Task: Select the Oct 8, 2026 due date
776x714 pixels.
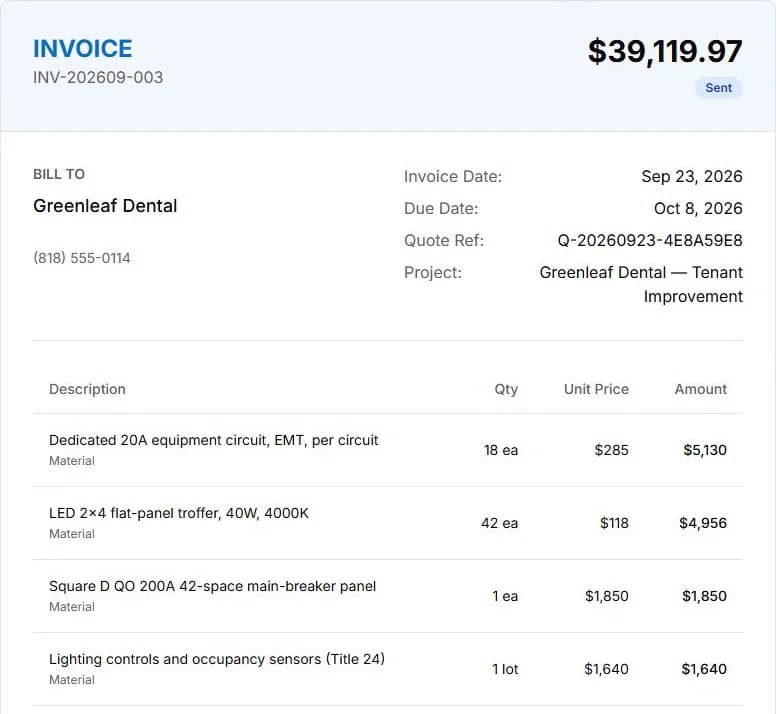Action: (698, 208)
